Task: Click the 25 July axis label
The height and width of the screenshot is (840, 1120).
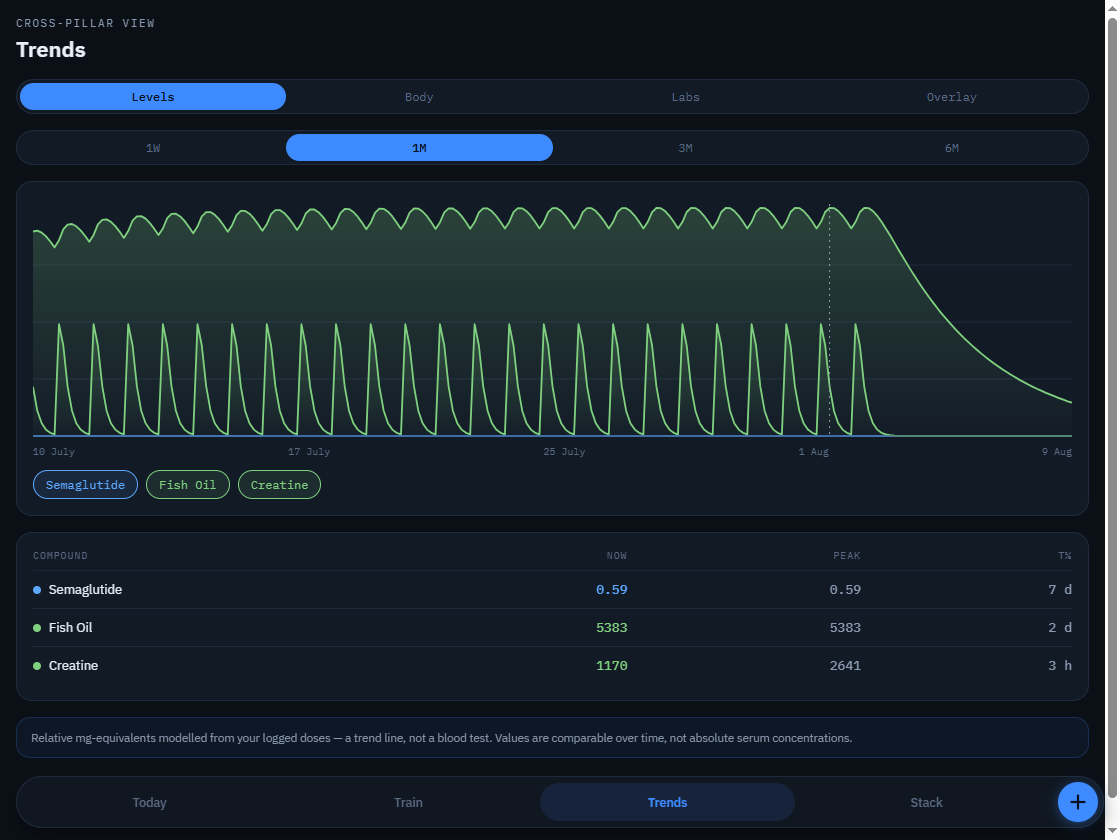Action: click(x=564, y=451)
